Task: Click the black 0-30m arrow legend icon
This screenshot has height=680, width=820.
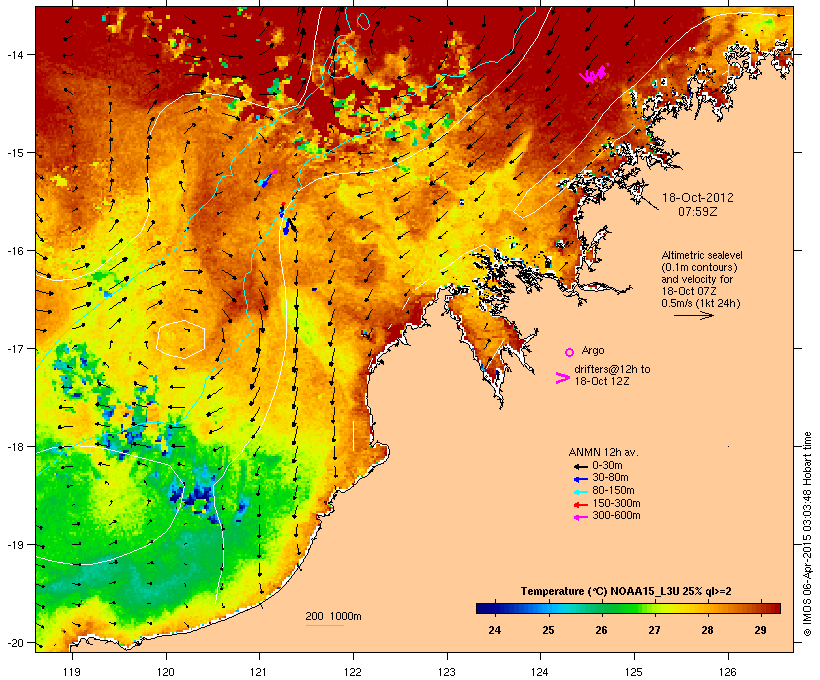Action: point(580,467)
